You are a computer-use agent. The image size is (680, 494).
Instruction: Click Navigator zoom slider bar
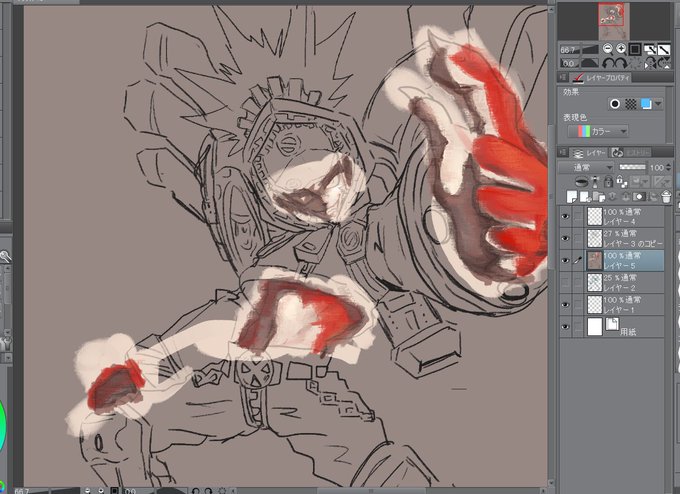click(589, 49)
